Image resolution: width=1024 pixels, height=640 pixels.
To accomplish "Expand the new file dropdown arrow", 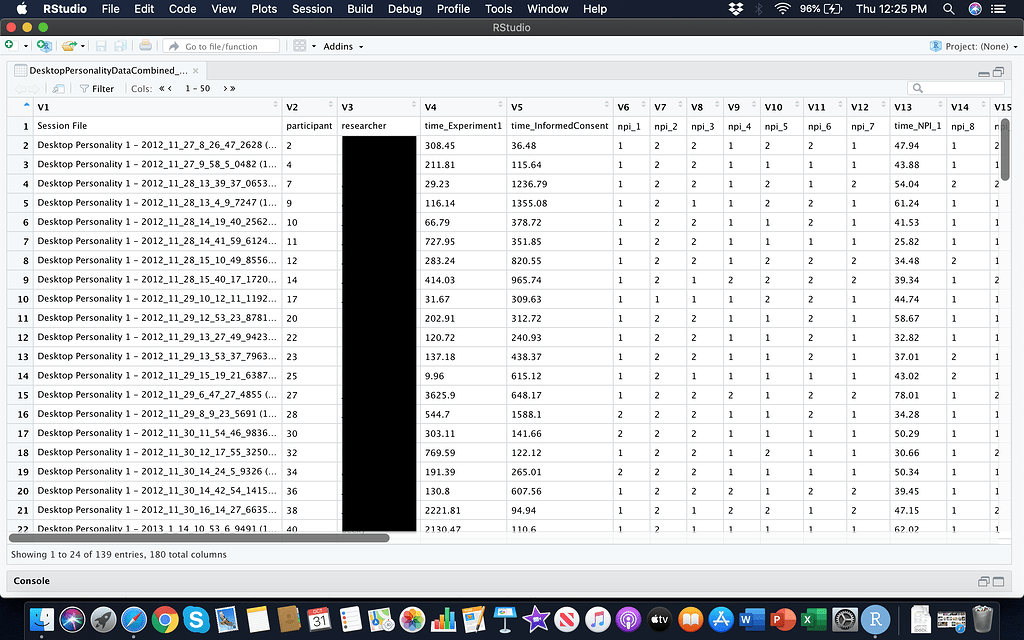I will pos(25,46).
